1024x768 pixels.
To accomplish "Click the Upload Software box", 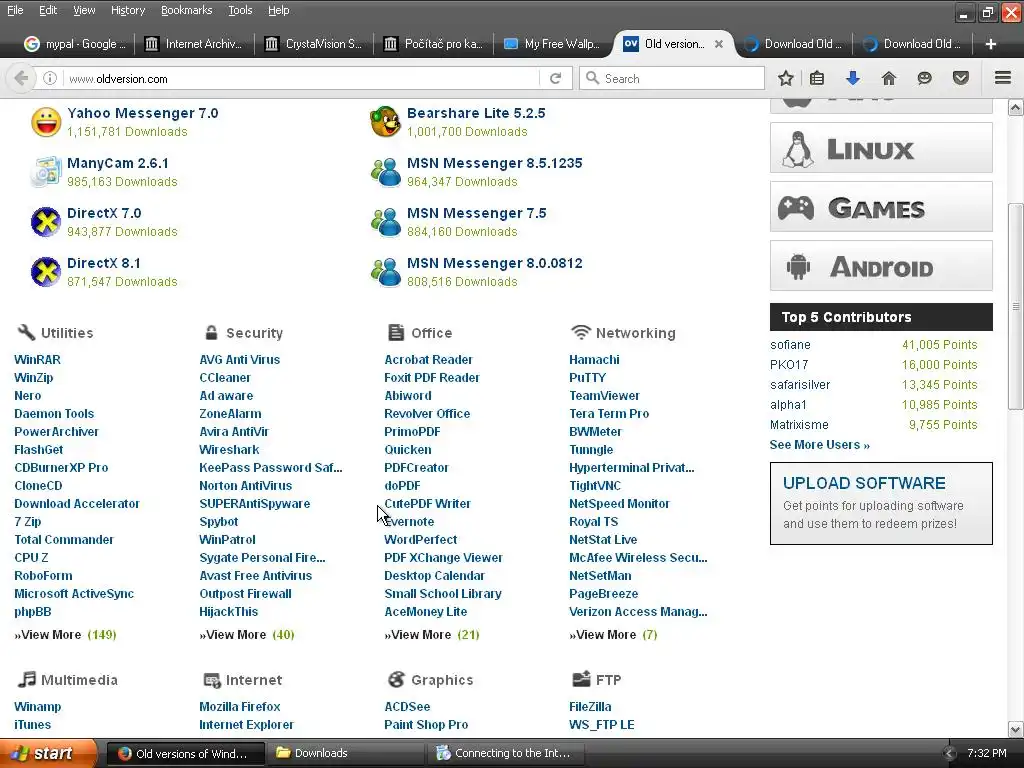I will pyautogui.click(x=881, y=504).
